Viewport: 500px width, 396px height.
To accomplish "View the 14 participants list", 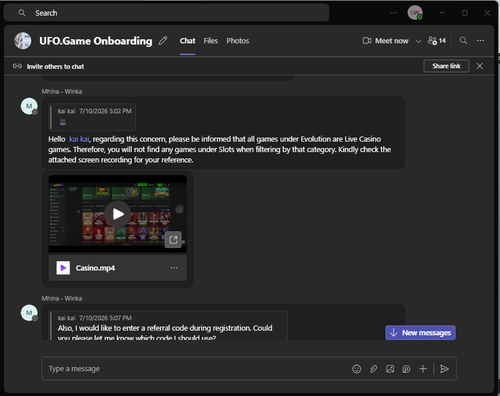I will coord(437,41).
